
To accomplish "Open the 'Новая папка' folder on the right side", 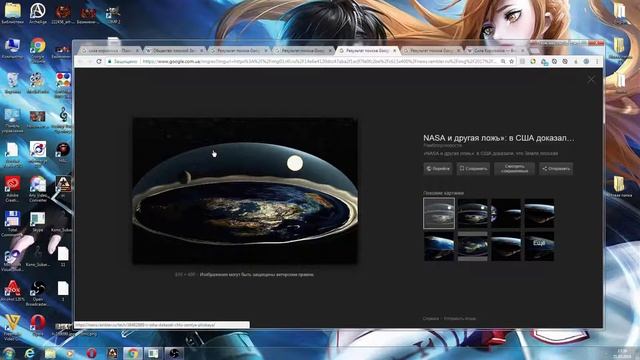I will tap(620, 187).
